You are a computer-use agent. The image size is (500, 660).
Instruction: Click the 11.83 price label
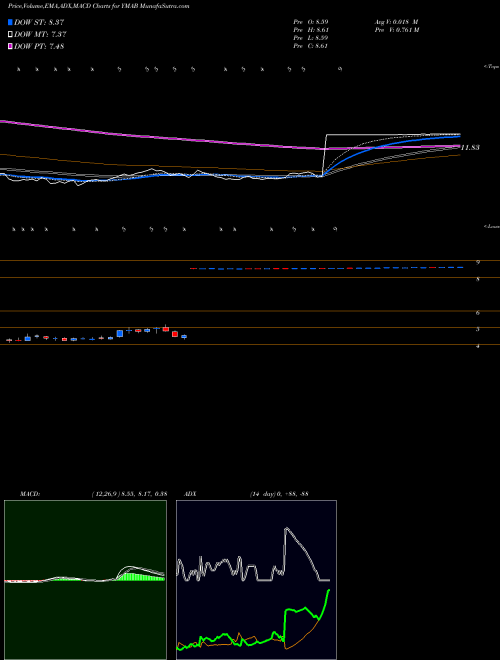tap(470, 148)
